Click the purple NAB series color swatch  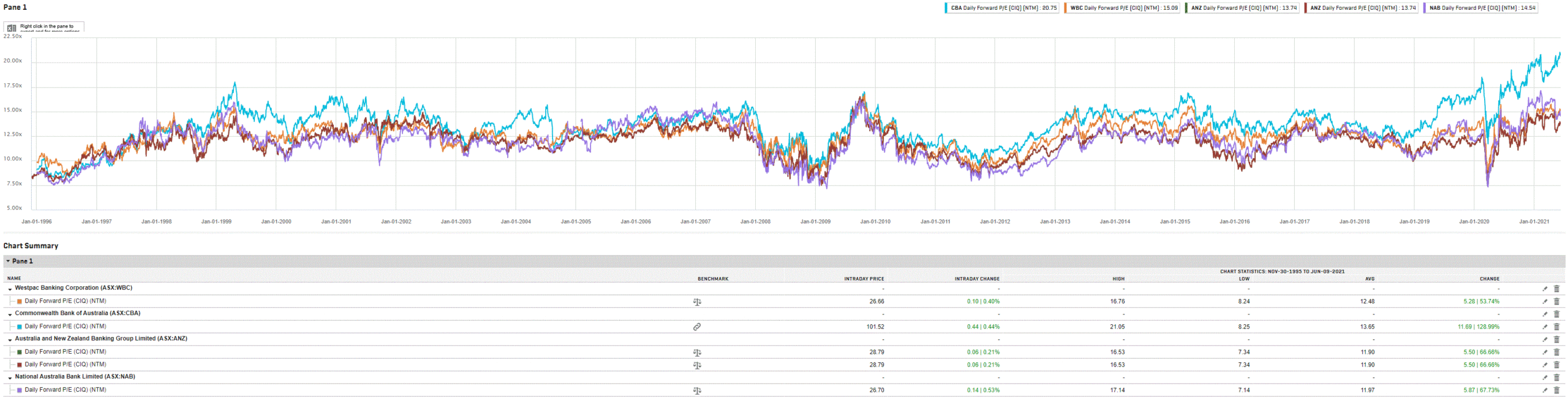(x=20, y=390)
